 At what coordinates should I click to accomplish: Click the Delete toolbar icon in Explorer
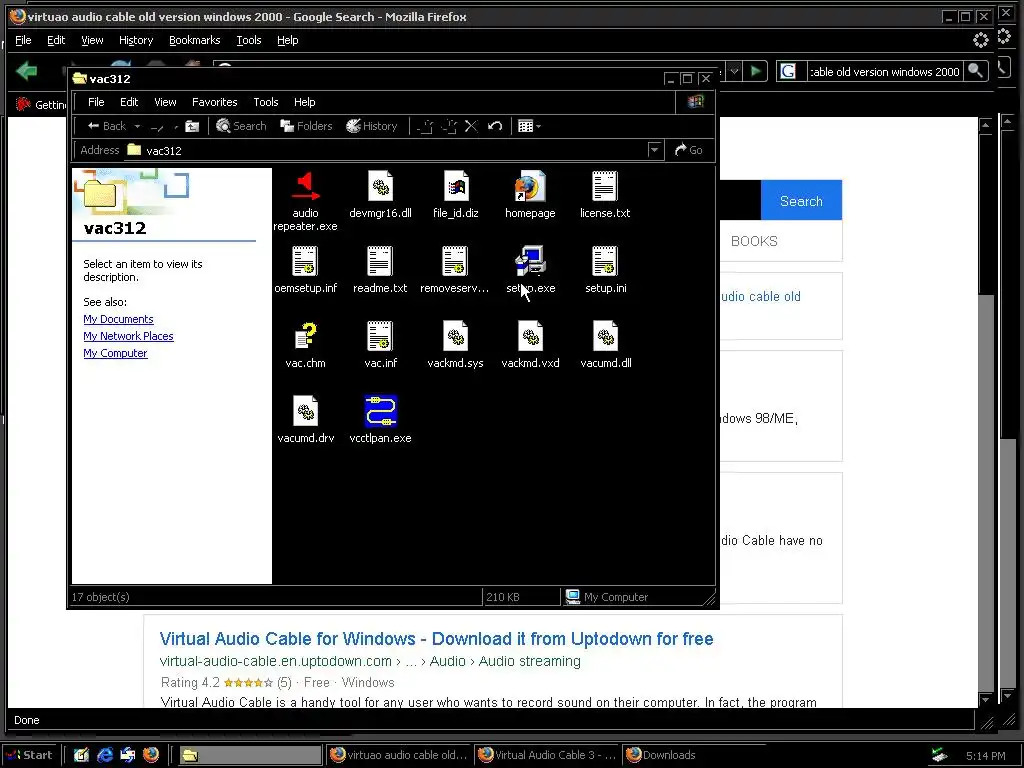coord(472,126)
